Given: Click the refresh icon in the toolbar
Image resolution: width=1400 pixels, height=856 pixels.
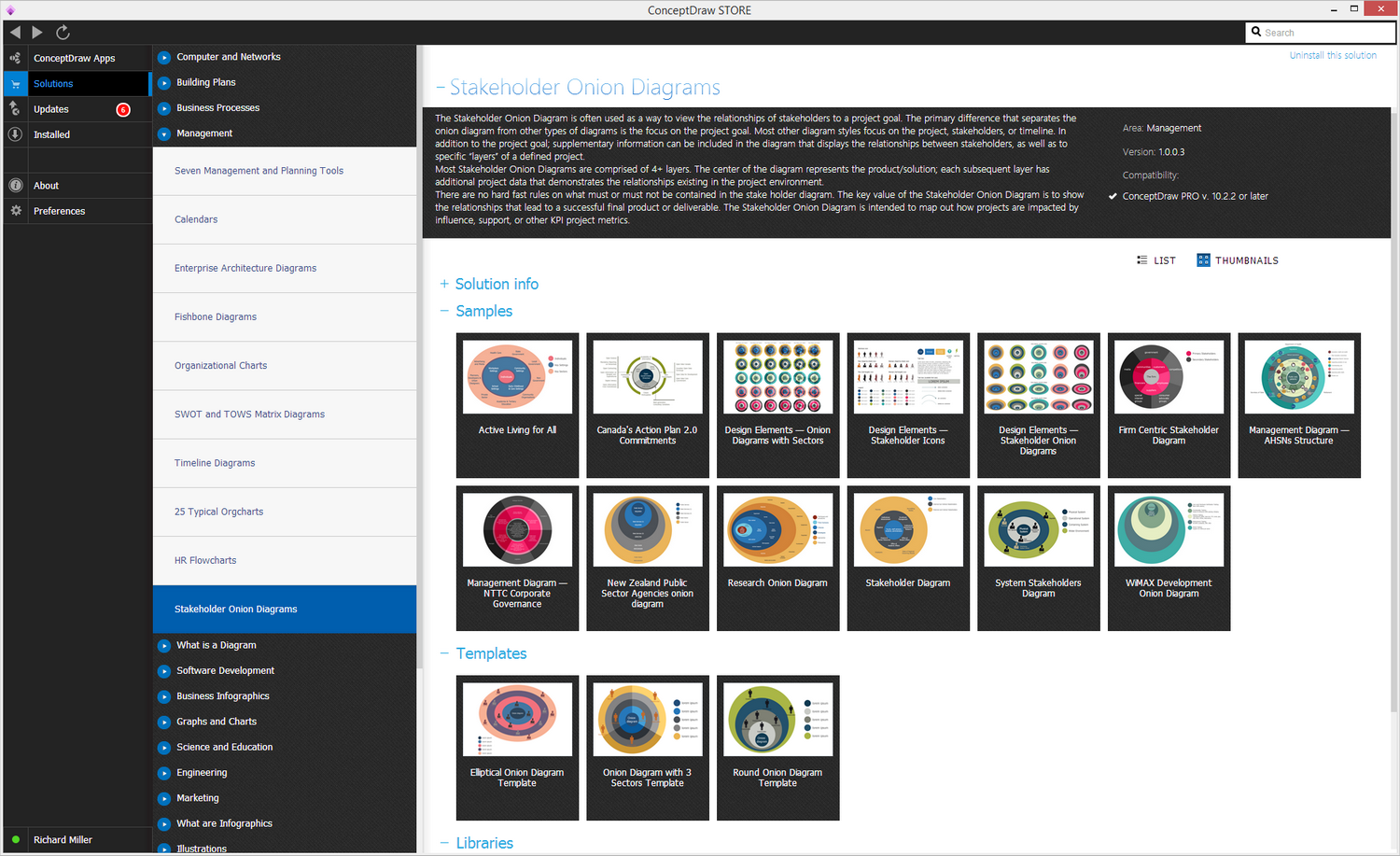Looking at the screenshot, I should pos(63,33).
